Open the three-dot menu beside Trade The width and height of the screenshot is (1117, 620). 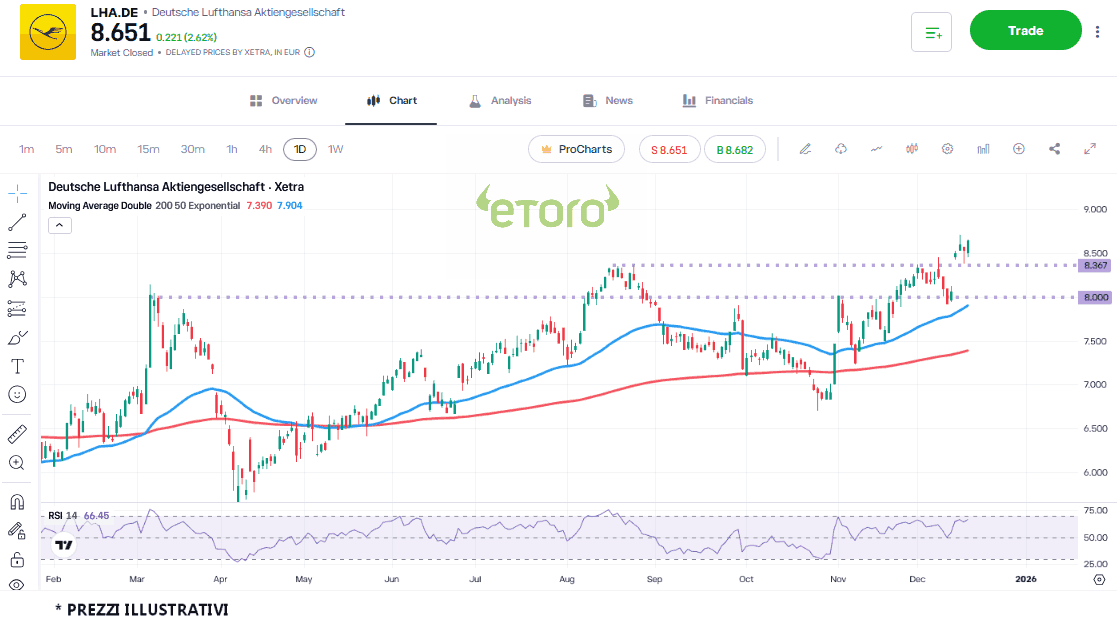(x=1098, y=32)
